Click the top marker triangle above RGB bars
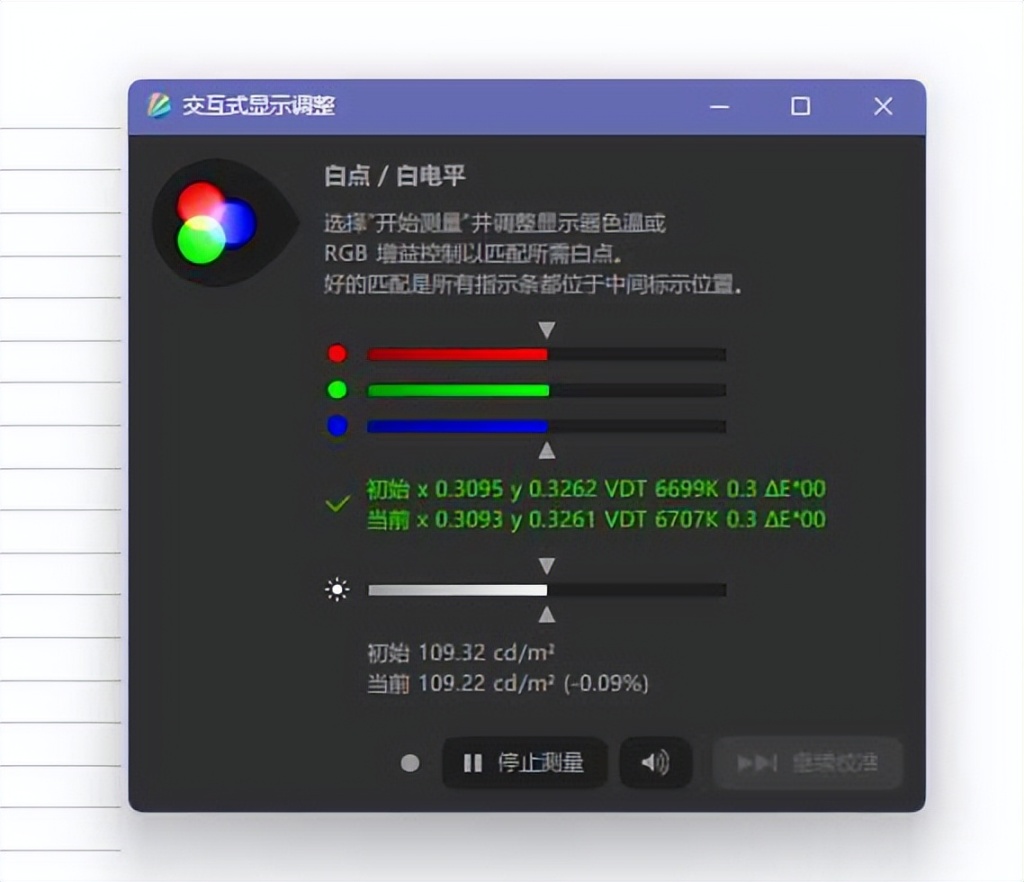 coord(547,330)
